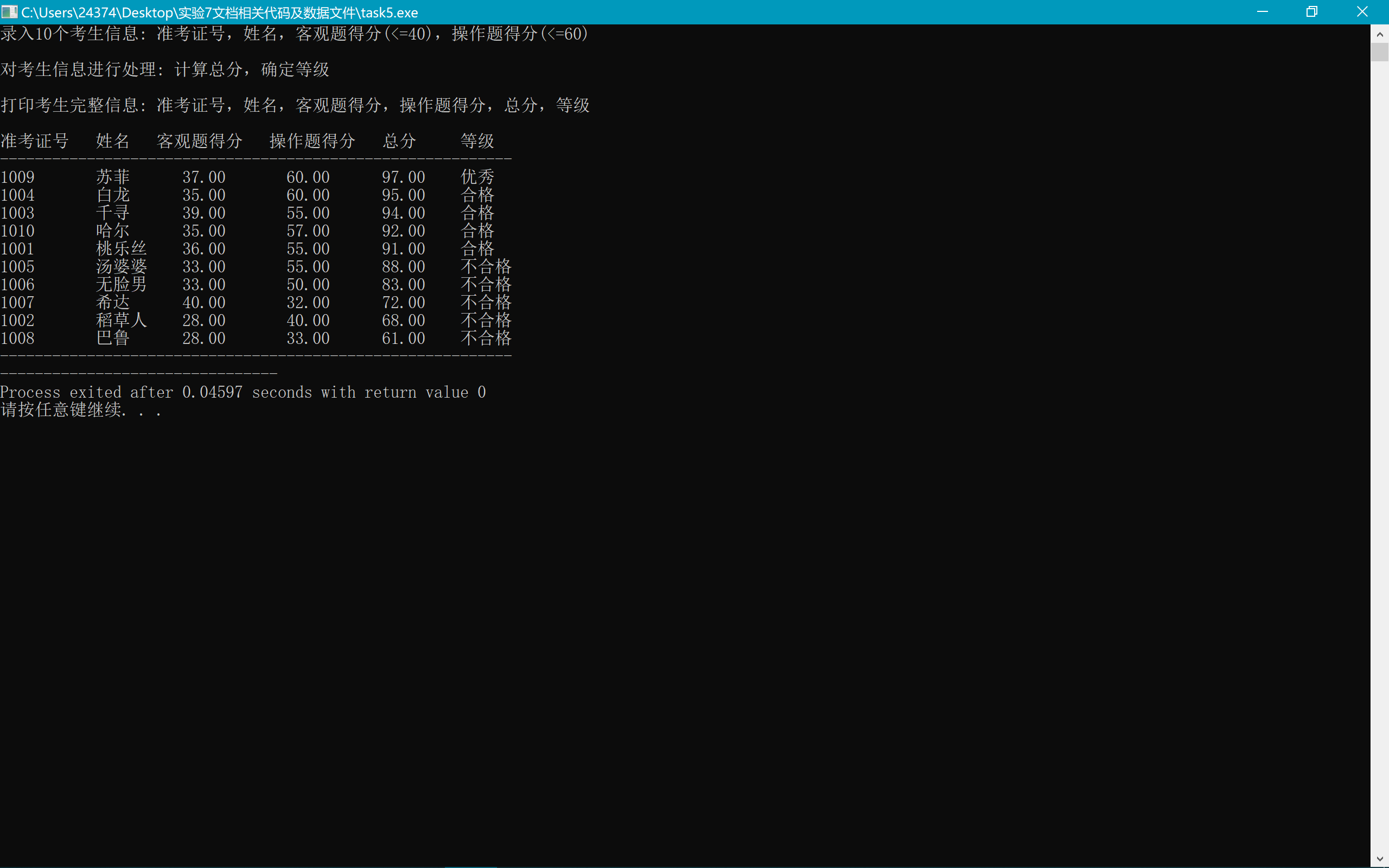Click the 操作题得分 column header
Screen dimensions: 1389x868
312,141
